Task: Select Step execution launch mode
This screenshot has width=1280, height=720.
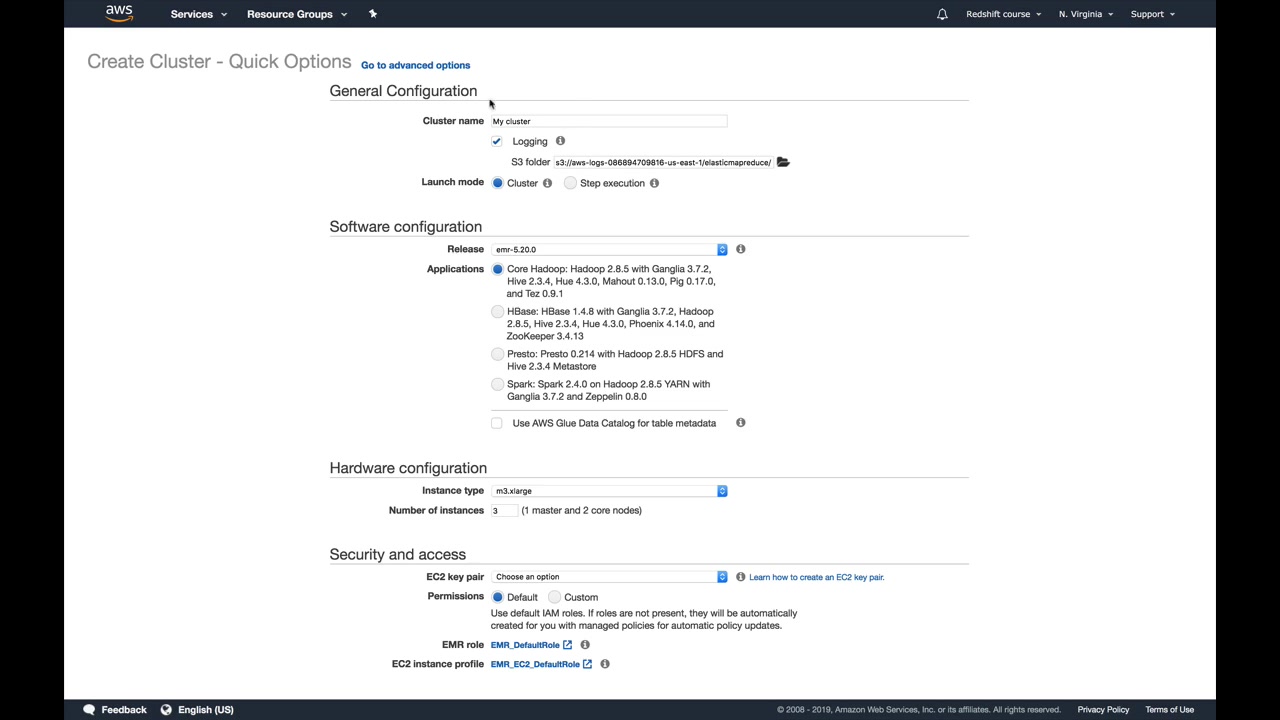Action: pyautogui.click(x=570, y=183)
